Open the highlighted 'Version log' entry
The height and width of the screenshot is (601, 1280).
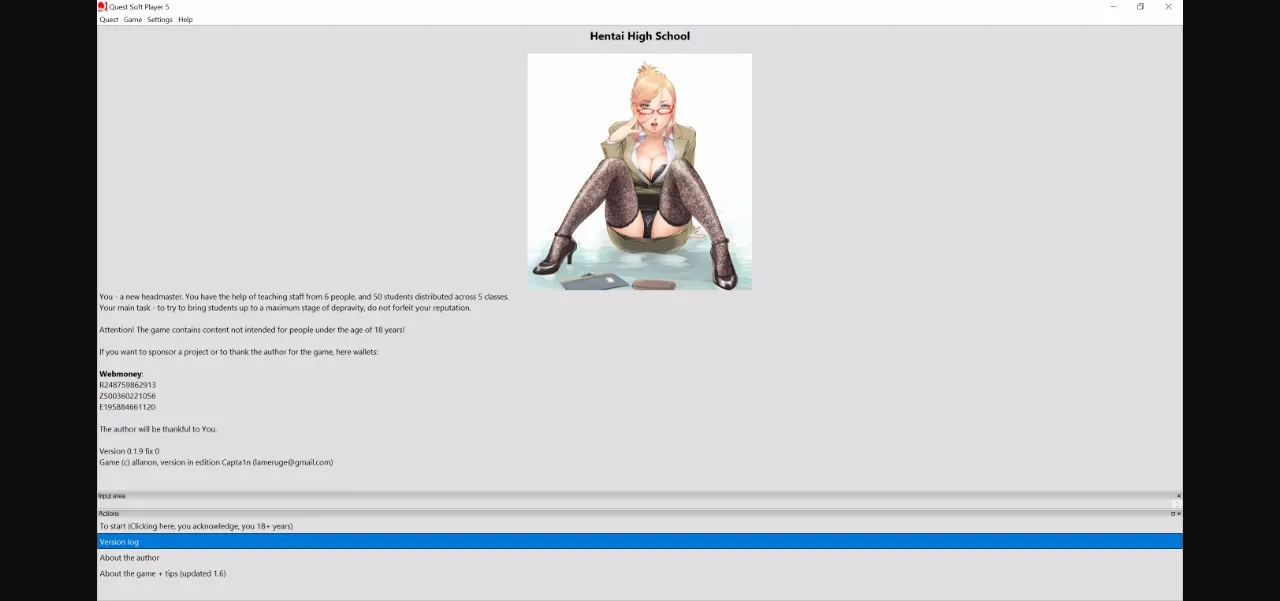pos(119,541)
